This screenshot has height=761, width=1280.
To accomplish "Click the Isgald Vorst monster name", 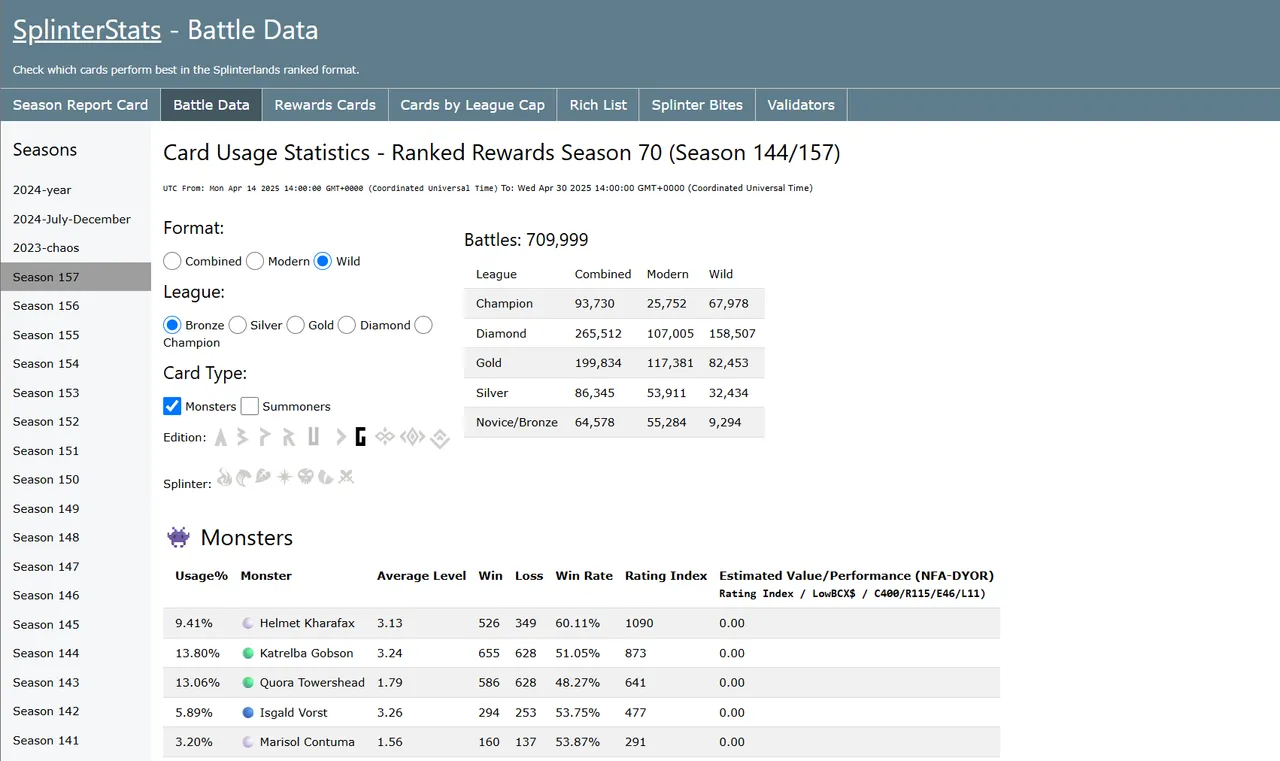I will pos(294,713).
